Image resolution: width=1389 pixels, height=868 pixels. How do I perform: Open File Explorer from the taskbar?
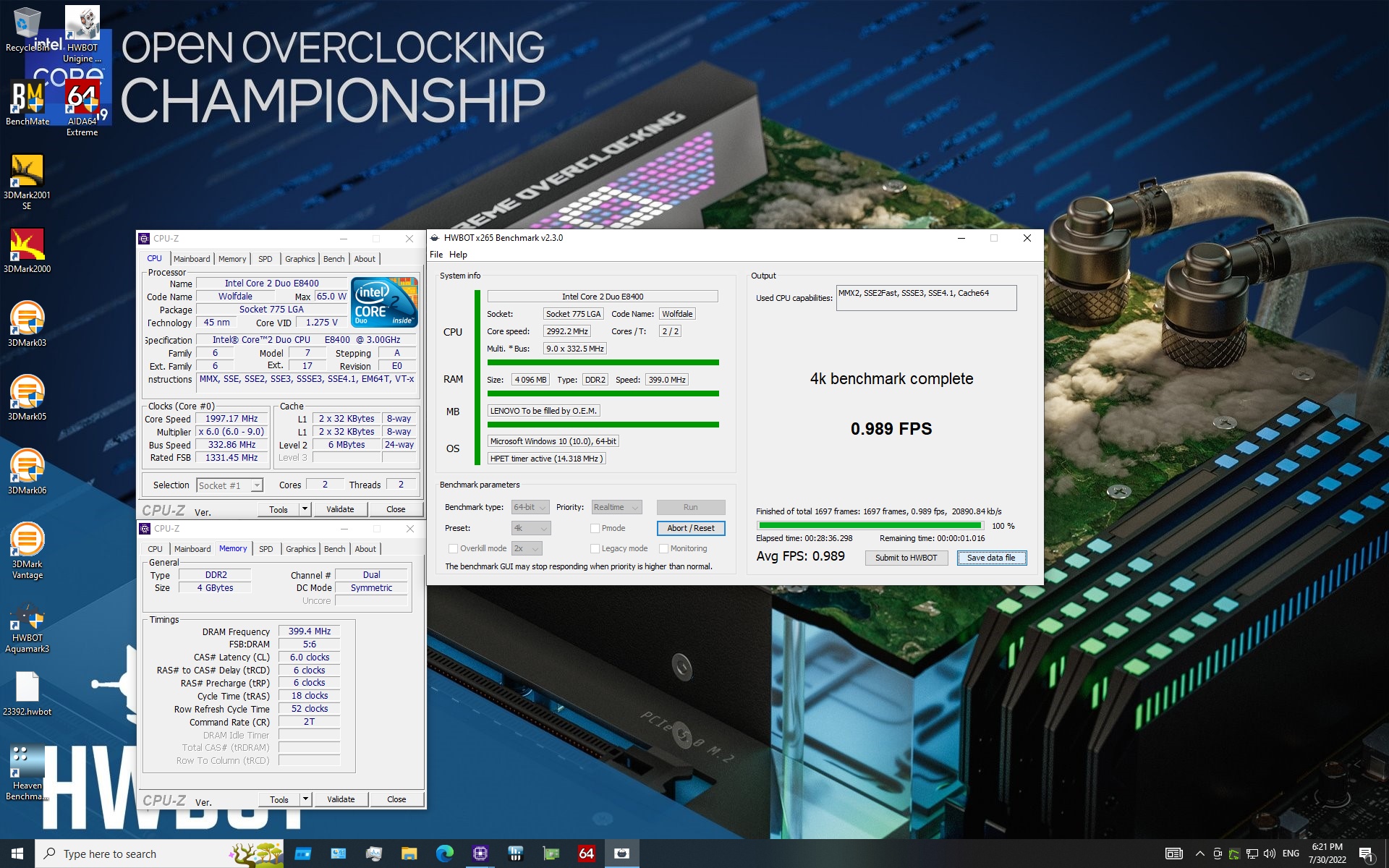click(x=409, y=854)
